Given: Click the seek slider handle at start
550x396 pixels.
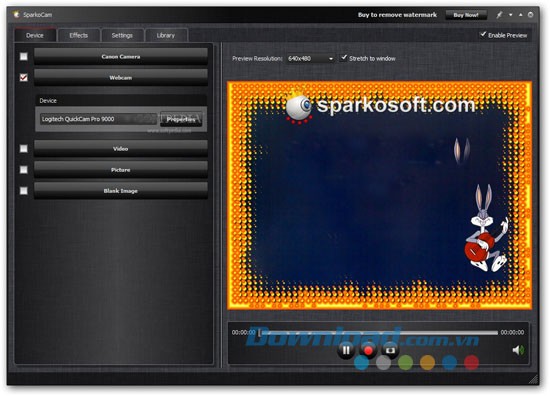Looking at the screenshot, I should pyautogui.click(x=260, y=332).
